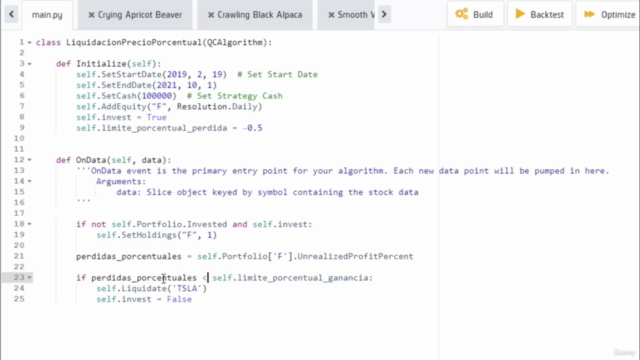
Task: Click on 'Arguments:' in the docstring
Action: point(121,181)
